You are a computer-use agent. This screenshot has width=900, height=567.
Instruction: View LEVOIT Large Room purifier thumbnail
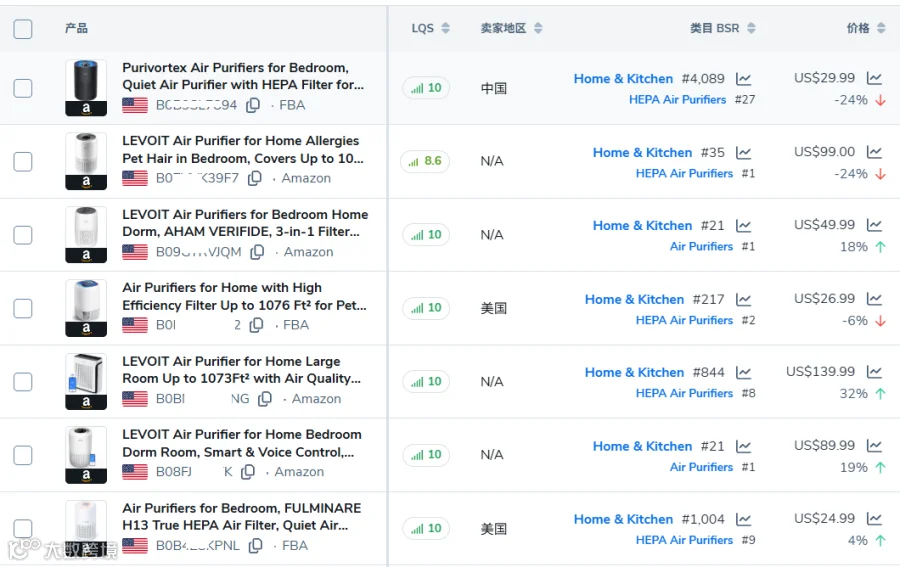coord(86,381)
